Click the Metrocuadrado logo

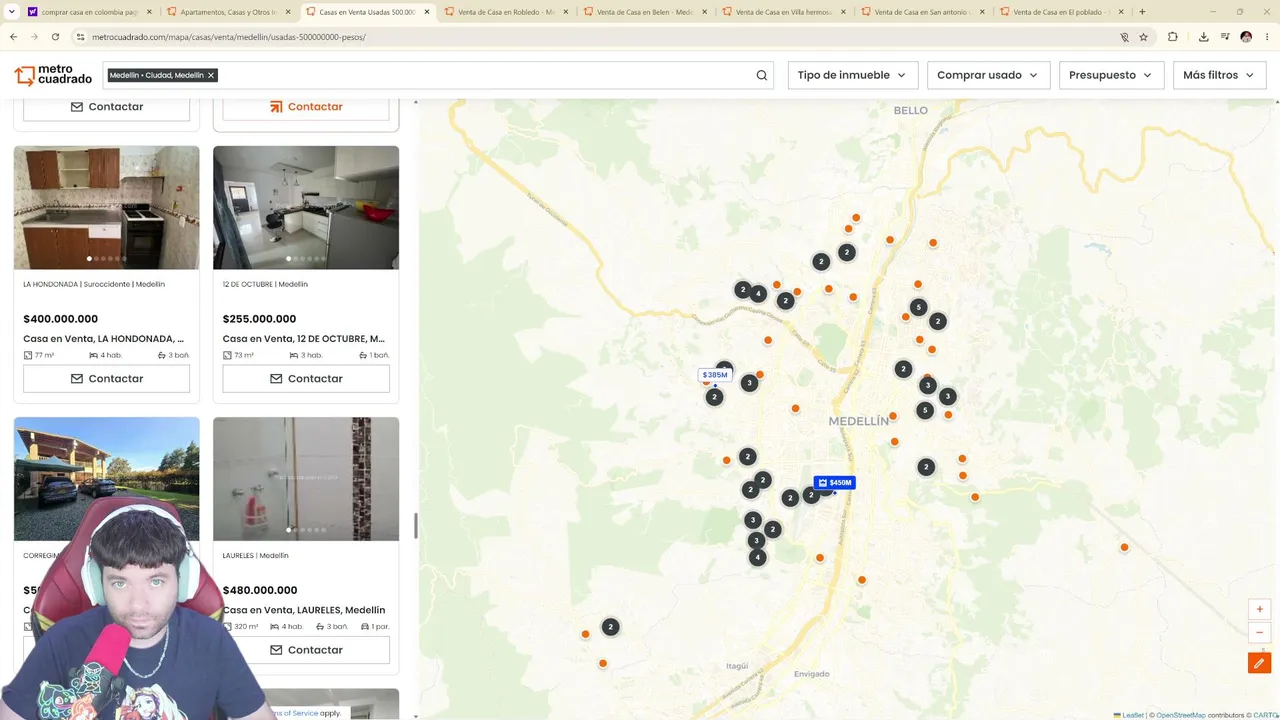click(x=53, y=75)
